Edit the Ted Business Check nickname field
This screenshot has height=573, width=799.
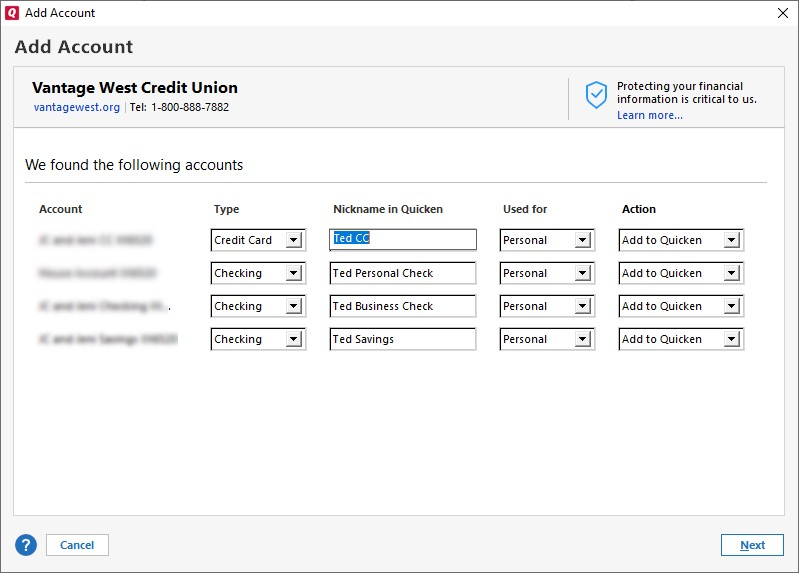click(x=403, y=306)
